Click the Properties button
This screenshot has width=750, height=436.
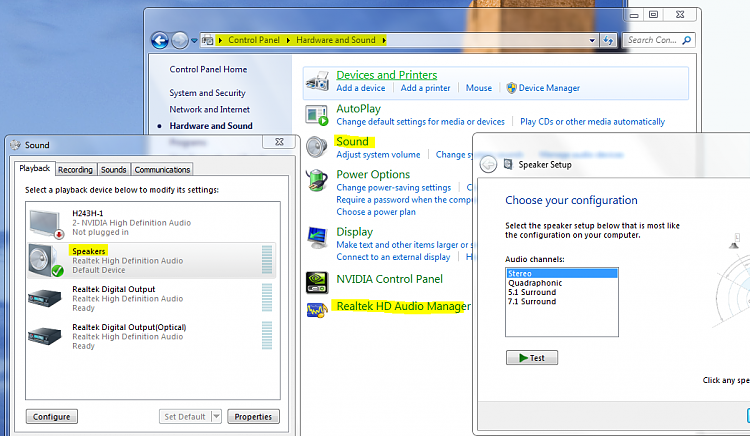click(254, 416)
